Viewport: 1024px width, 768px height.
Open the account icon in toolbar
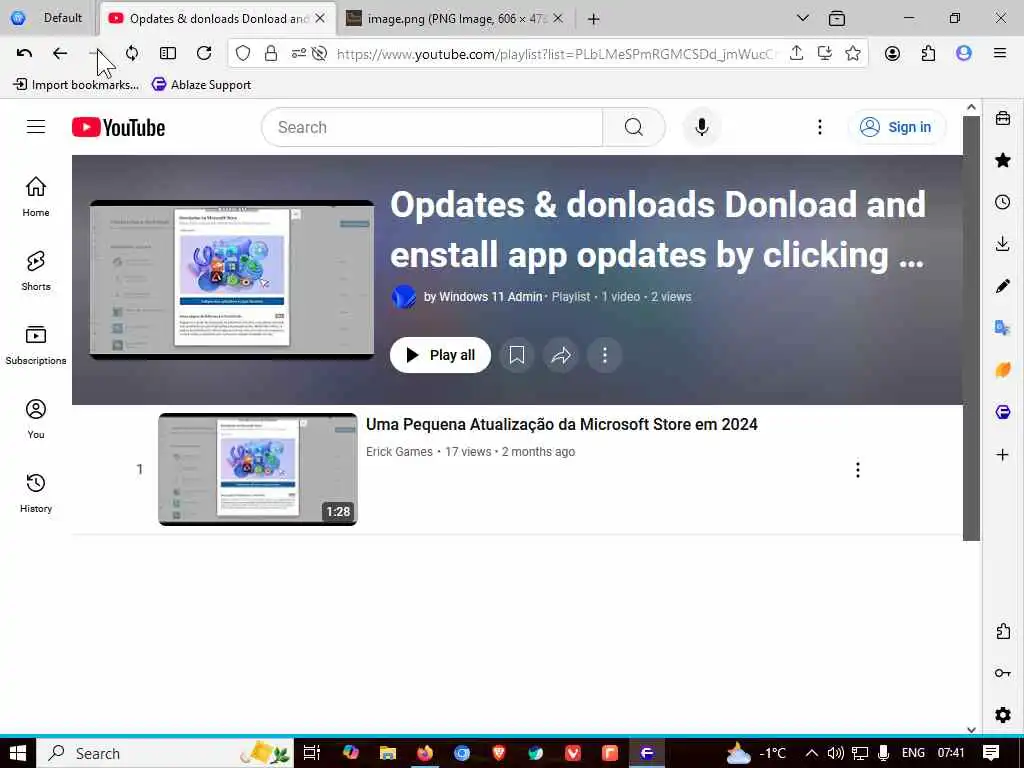(x=892, y=53)
